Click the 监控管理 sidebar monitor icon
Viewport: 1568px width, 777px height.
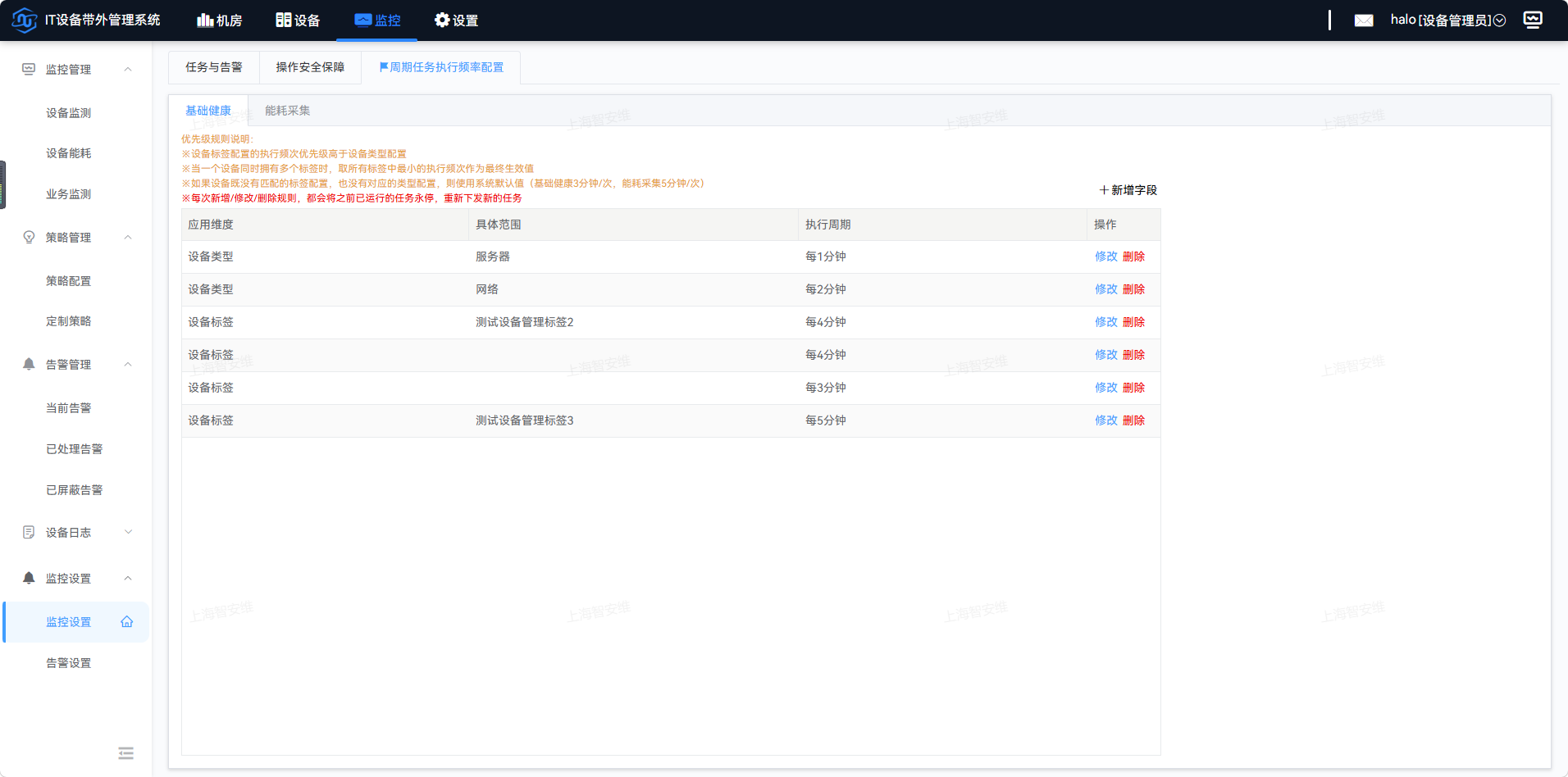tap(29, 70)
